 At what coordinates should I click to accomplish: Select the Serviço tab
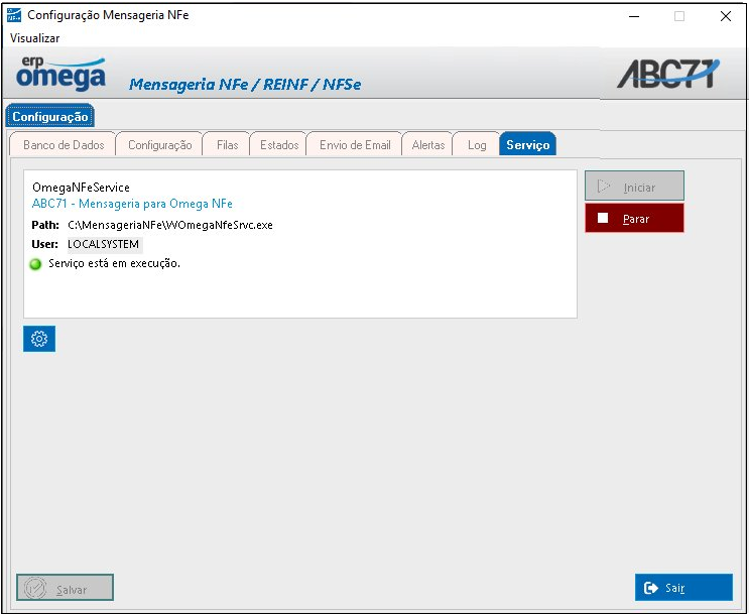(528, 145)
